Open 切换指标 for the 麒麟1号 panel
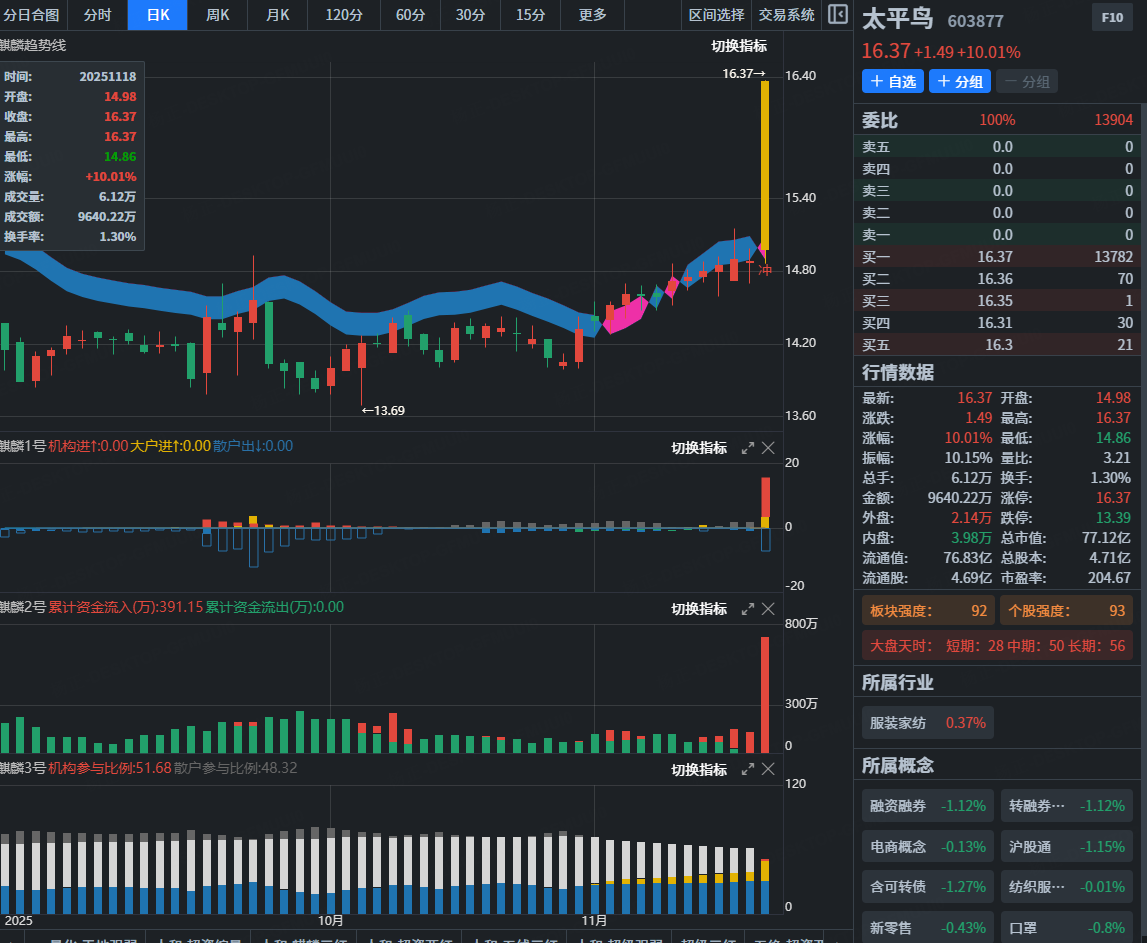This screenshot has width=1147, height=943. point(699,448)
